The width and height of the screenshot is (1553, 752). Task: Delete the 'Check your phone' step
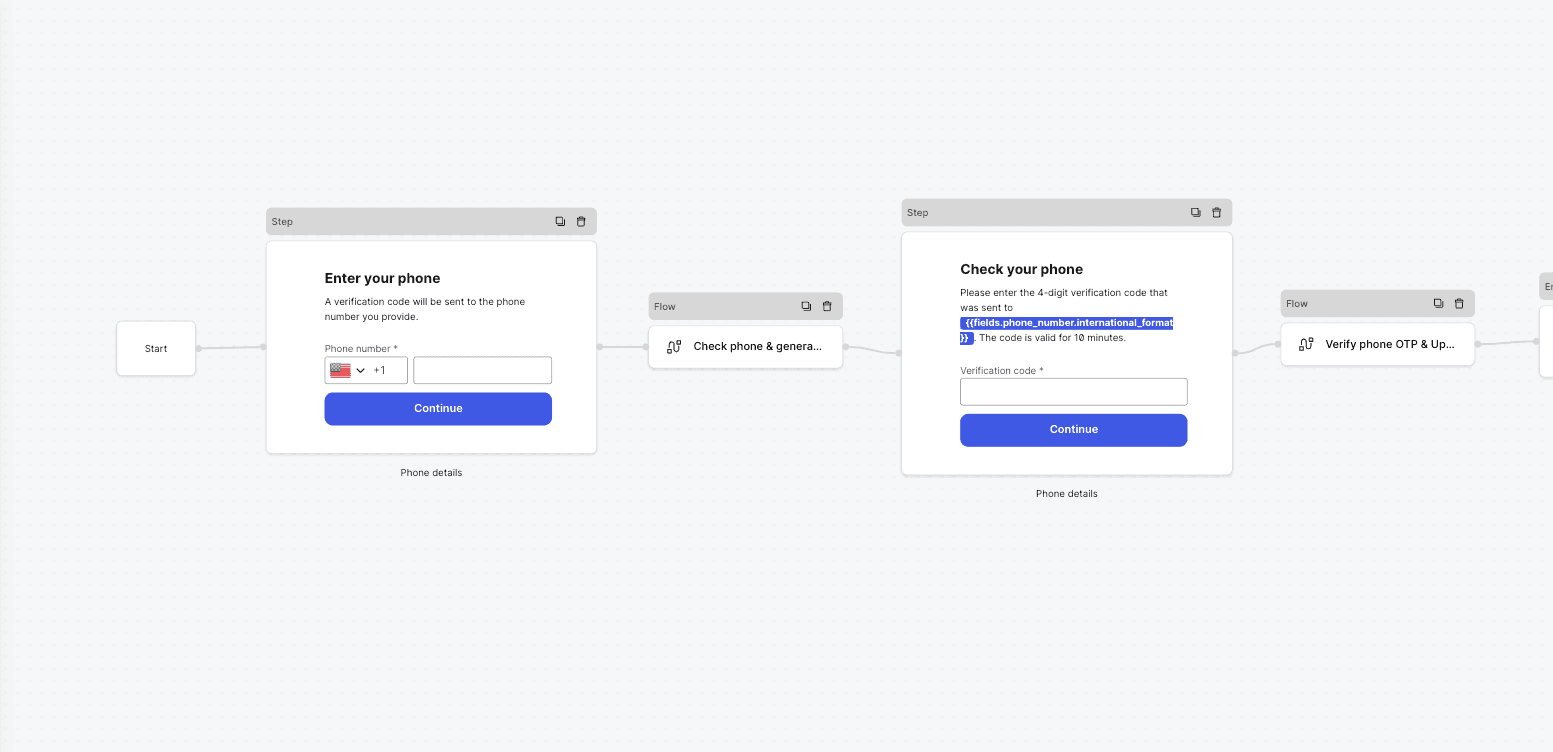click(x=1216, y=212)
